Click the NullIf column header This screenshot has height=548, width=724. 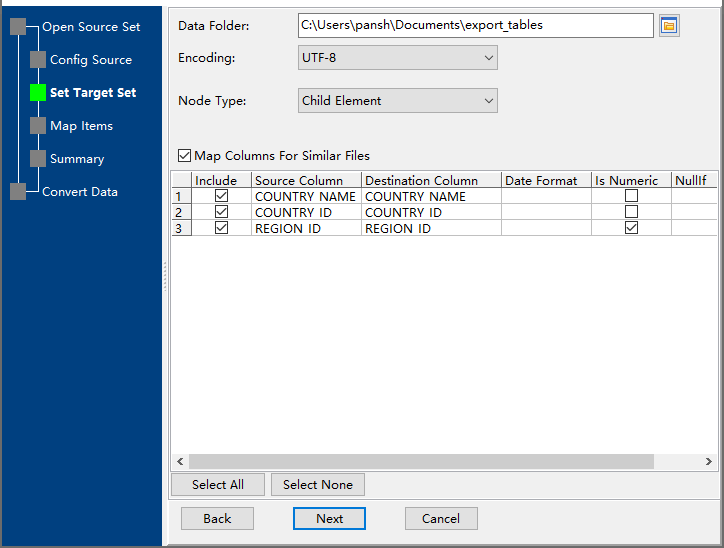[694, 180]
